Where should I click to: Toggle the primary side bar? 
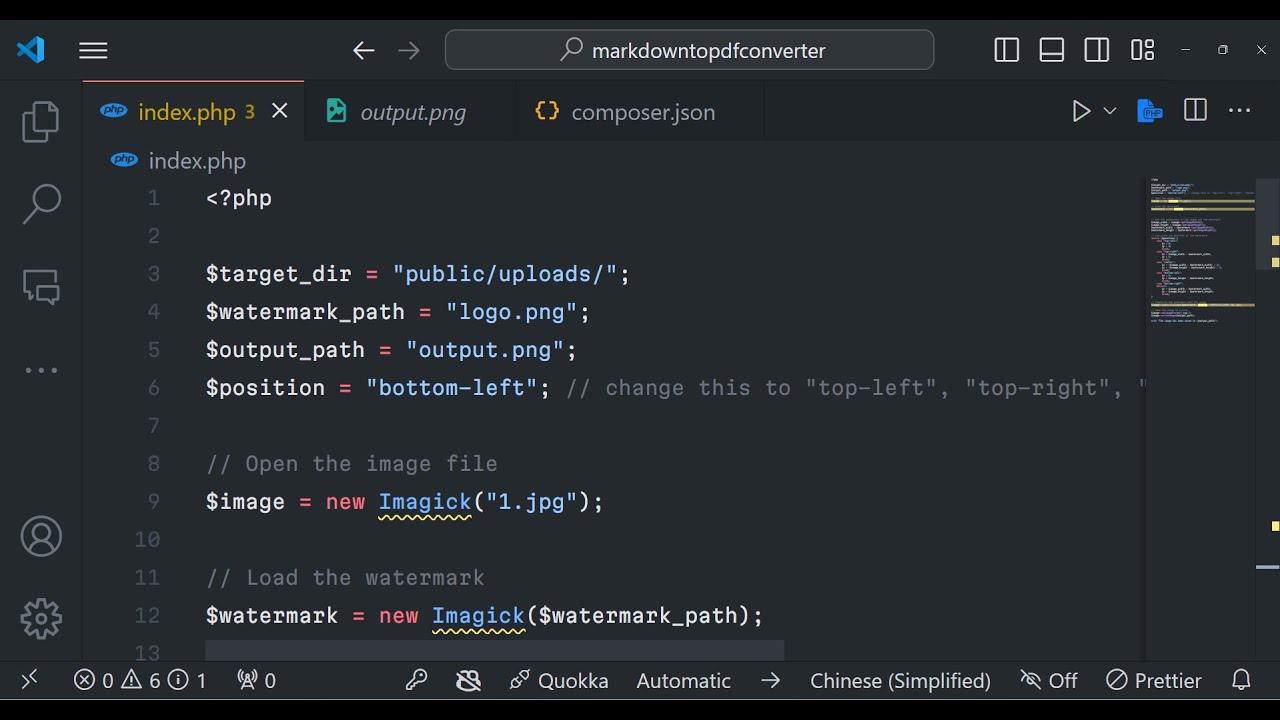point(1007,50)
